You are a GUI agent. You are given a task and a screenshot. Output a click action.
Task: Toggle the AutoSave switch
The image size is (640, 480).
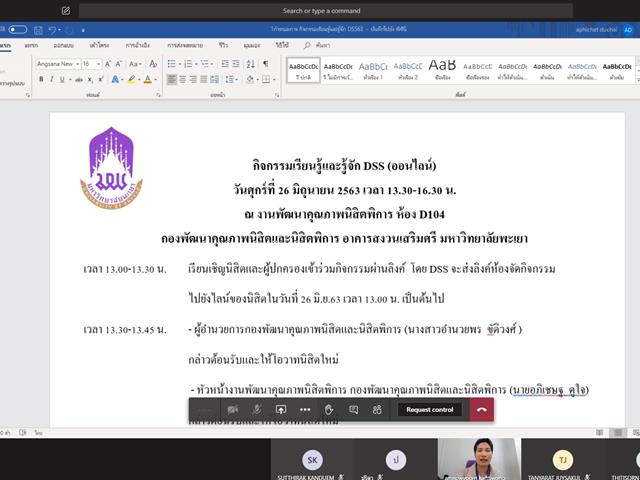coord(18,30)
